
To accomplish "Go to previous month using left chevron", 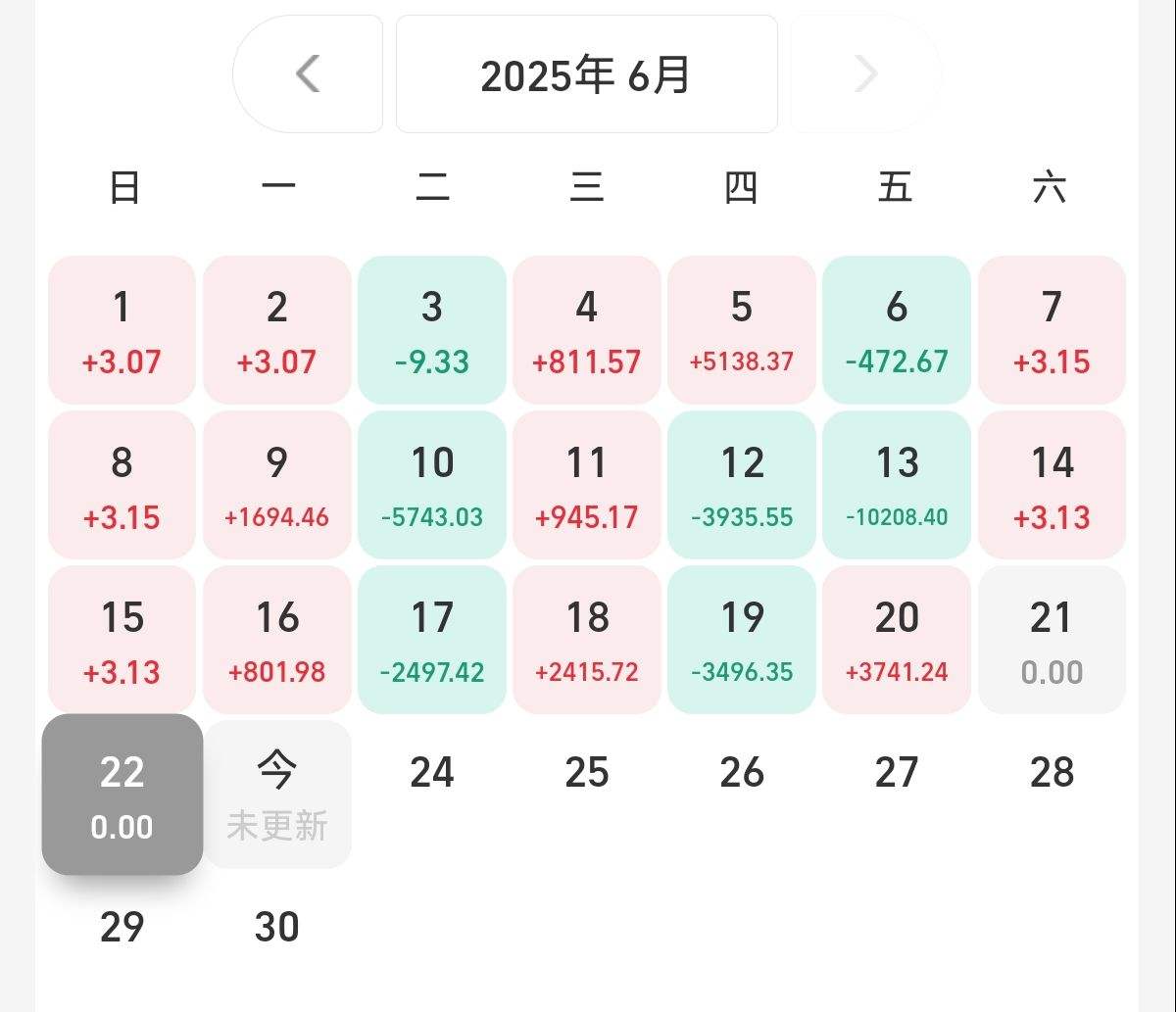I will click(x=308, y=73).
